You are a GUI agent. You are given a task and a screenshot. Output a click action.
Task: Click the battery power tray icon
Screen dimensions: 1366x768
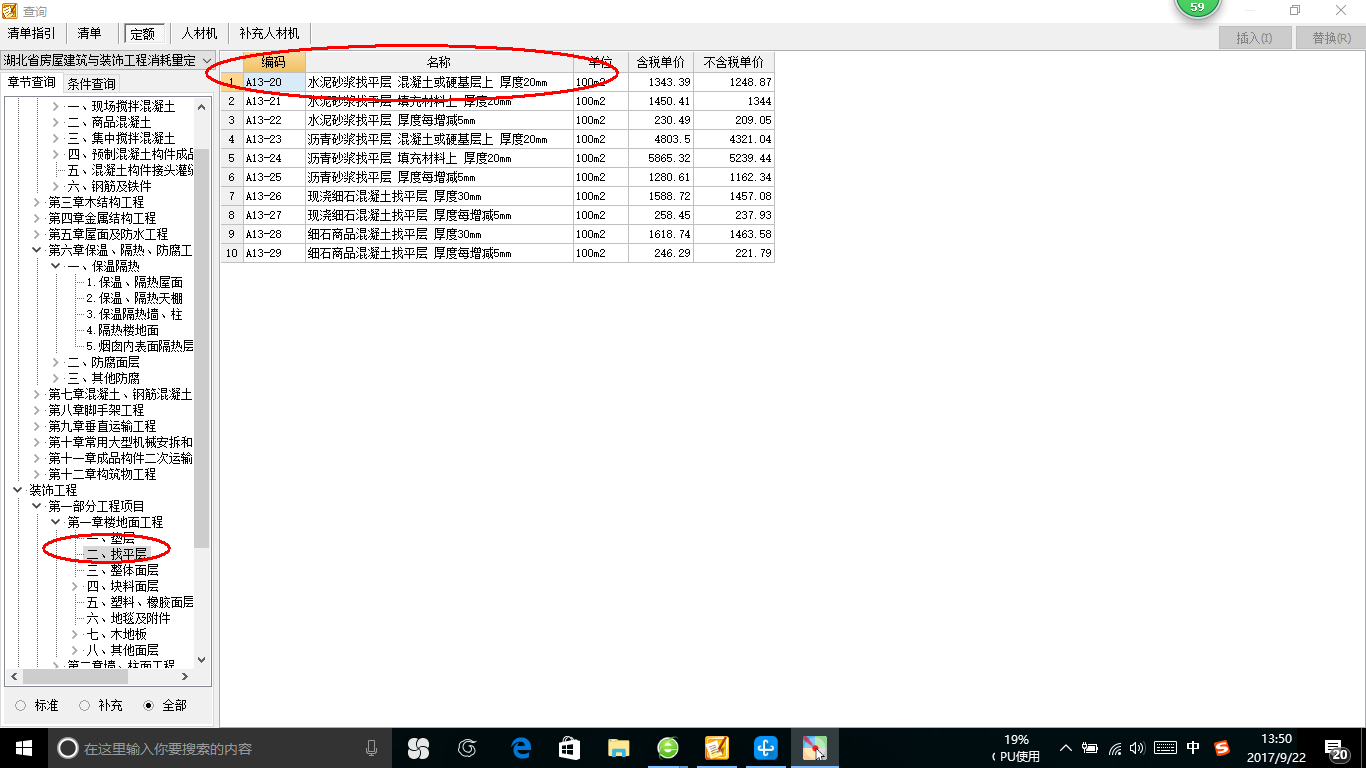[x=1090, y=748]
